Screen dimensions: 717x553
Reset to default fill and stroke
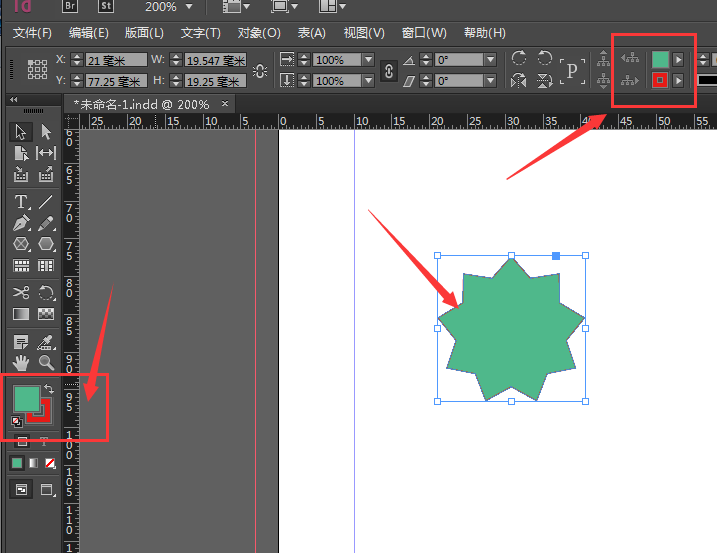pos(16,421)
